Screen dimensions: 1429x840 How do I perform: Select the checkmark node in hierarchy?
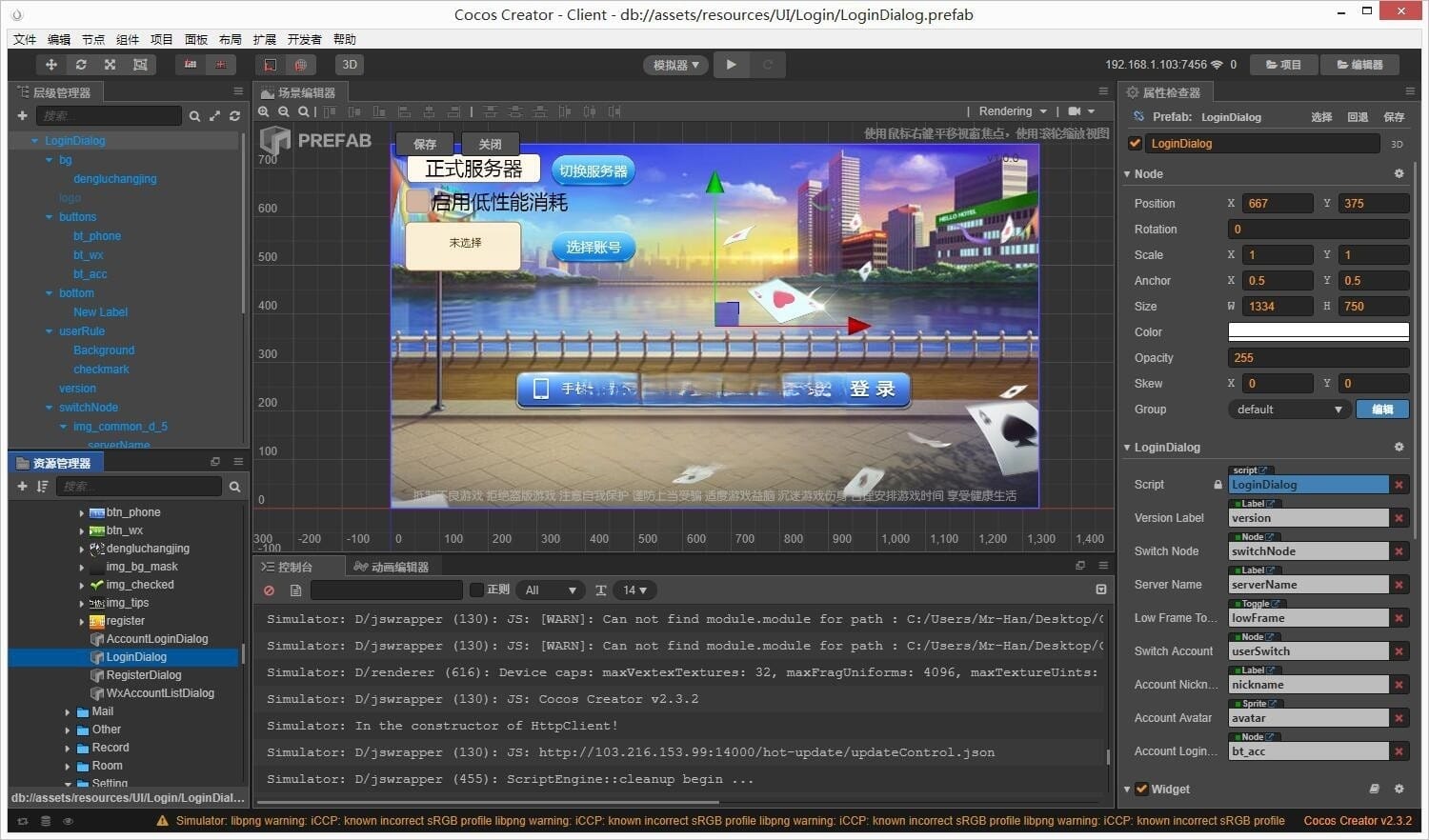pyautogui.click(x=101, y=370)
